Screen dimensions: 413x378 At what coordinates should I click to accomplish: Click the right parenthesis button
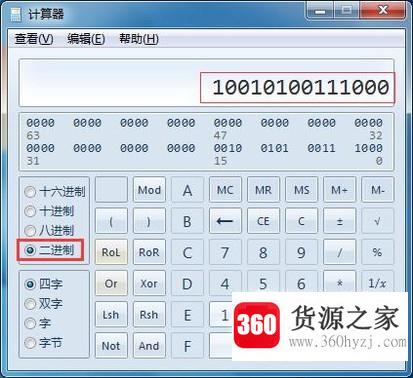tap(149, 221)
